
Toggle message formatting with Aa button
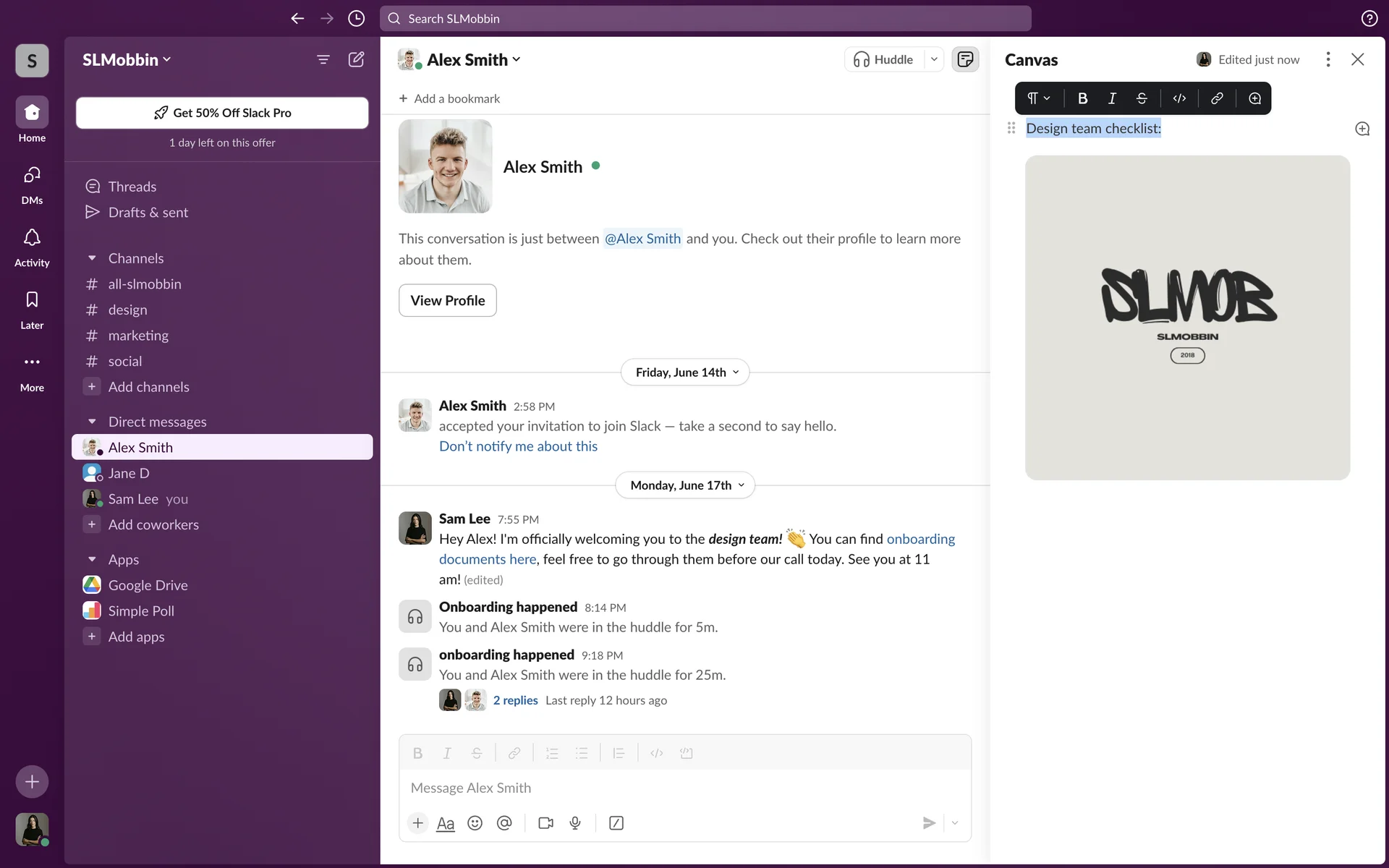(446, 823)
